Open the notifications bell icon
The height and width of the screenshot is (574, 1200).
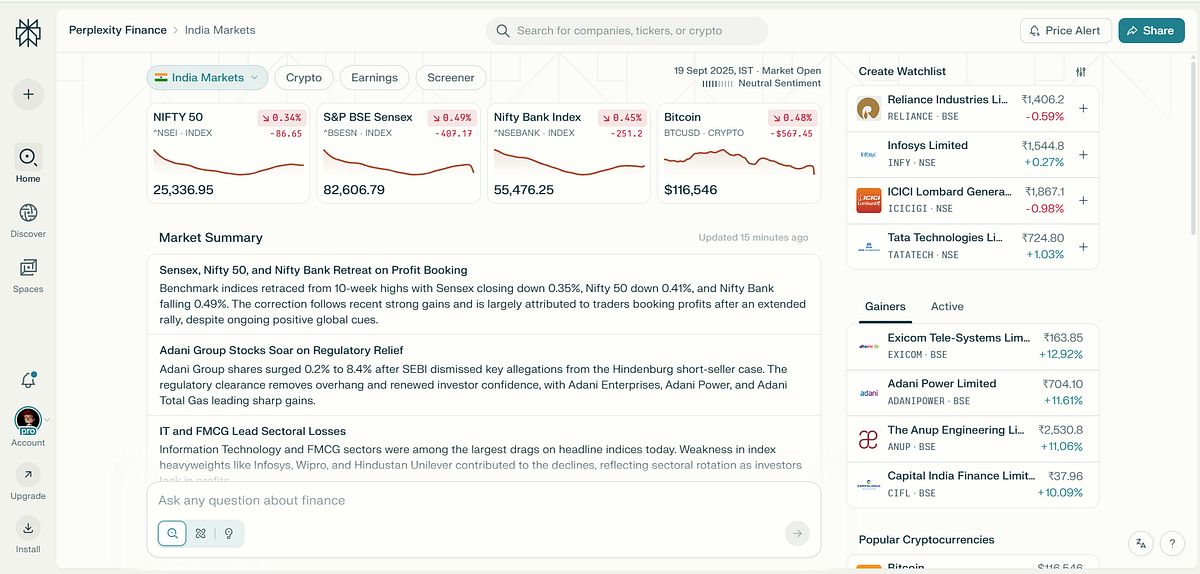click(x=28, y=380)
